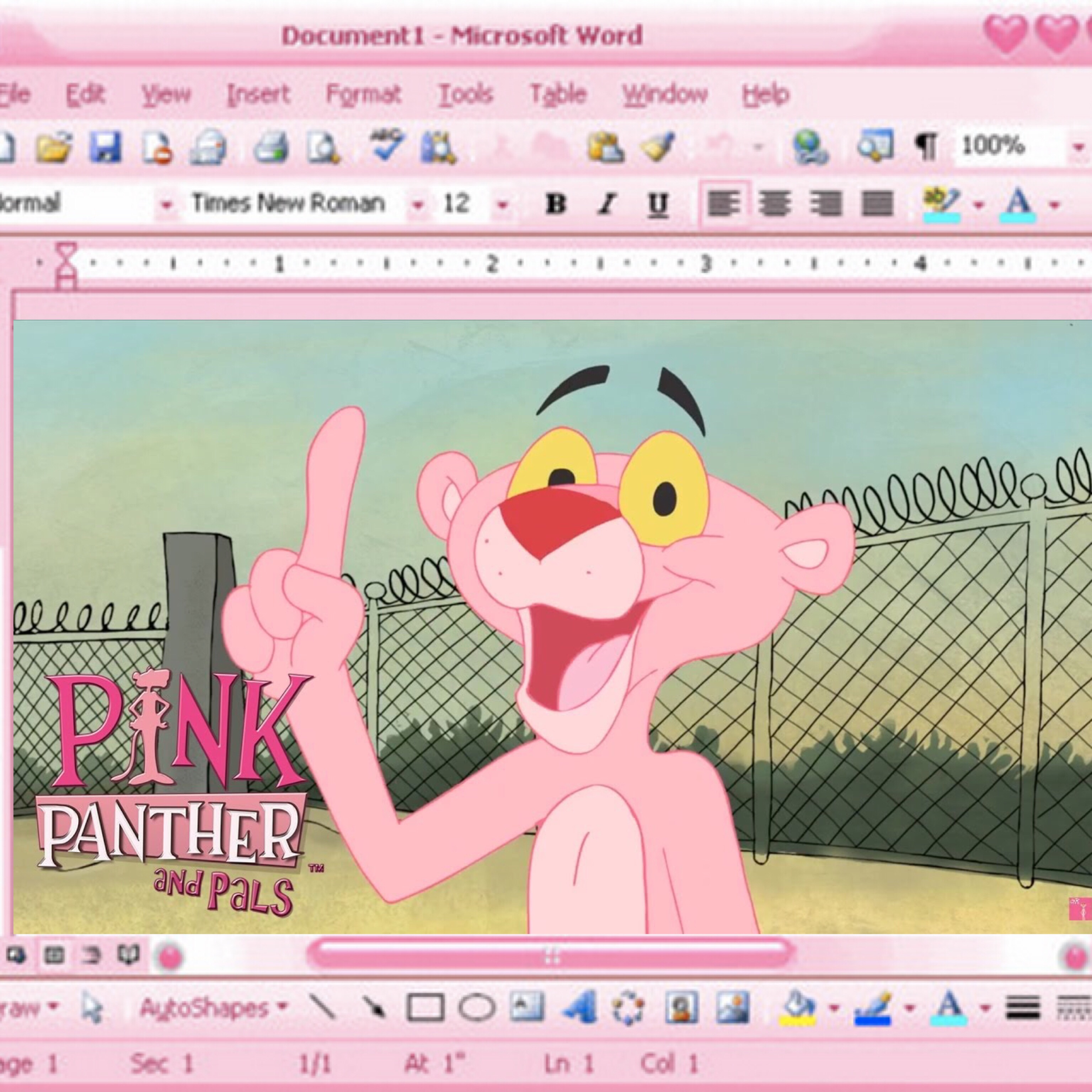Click the Print icon
The image size is (1092, 1092).
[271, 148]
